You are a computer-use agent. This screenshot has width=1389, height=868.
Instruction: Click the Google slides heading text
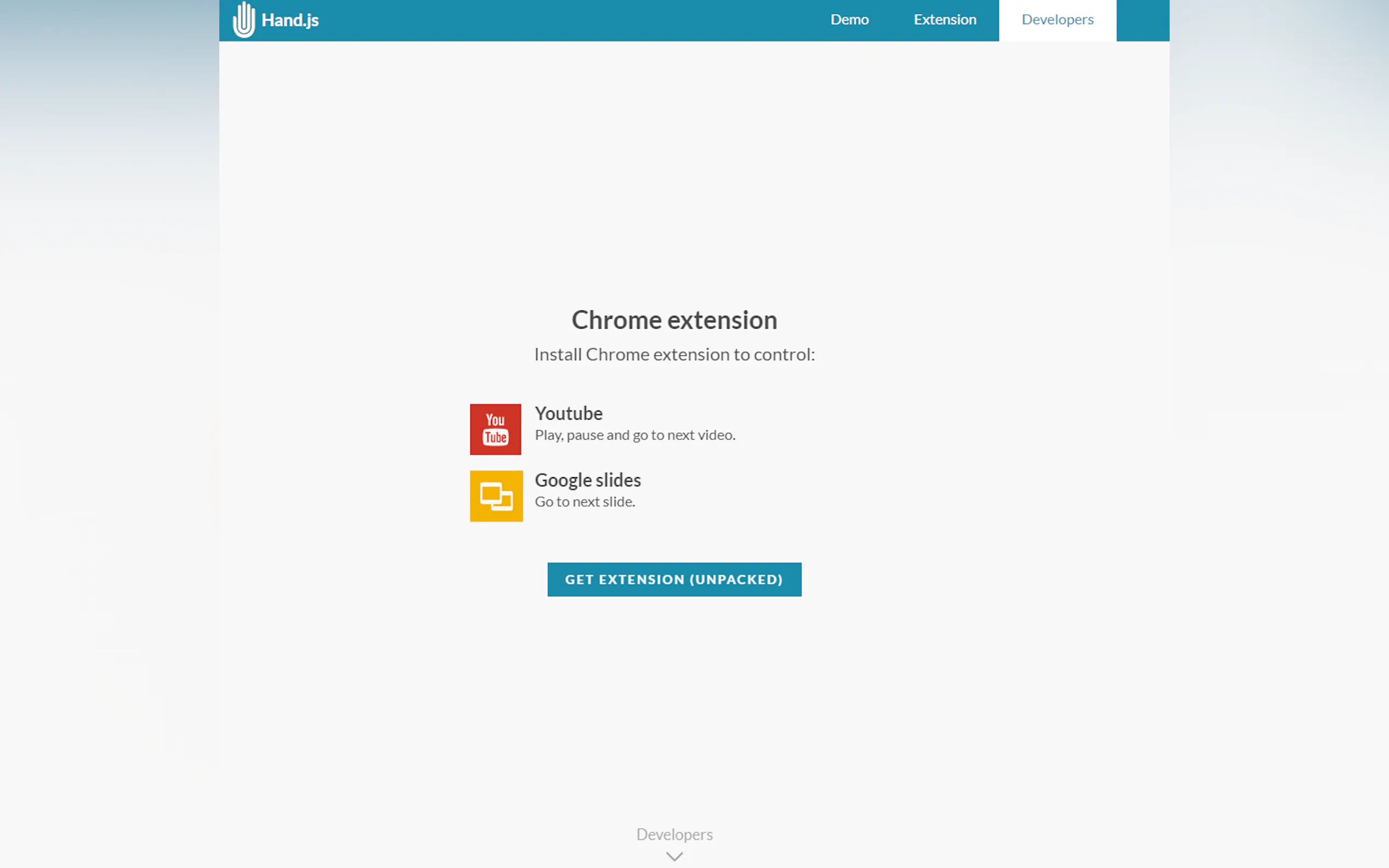(x=587, y=480)
